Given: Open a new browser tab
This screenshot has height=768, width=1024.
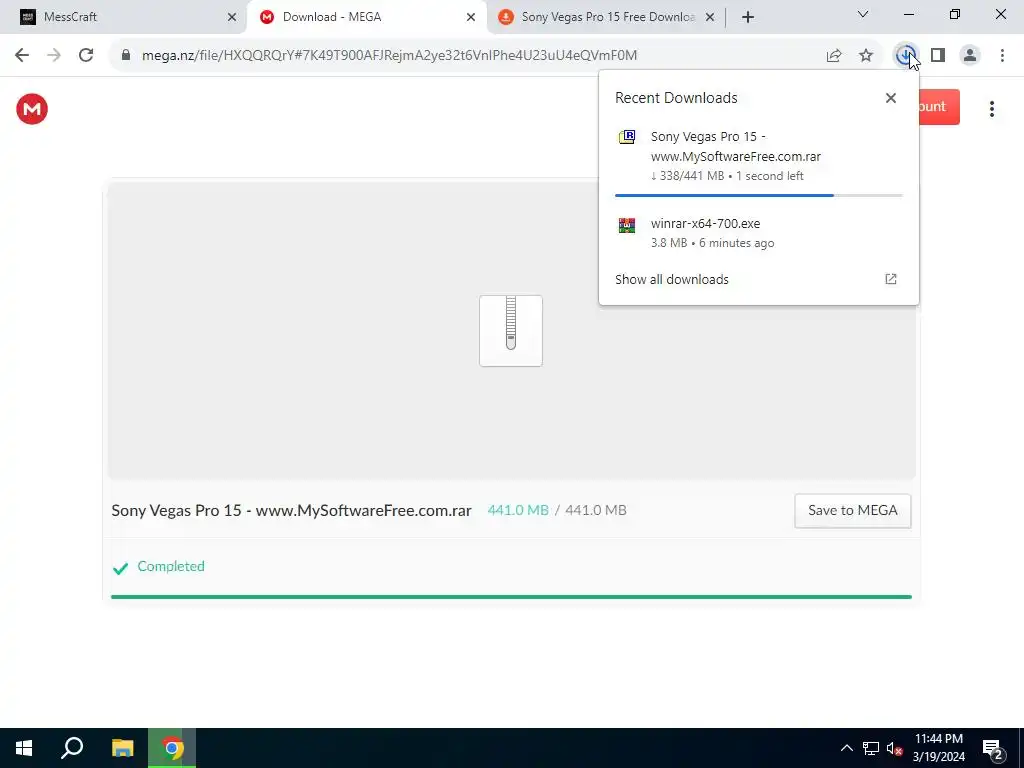Looking at the screenshot, I should point(748,17).
